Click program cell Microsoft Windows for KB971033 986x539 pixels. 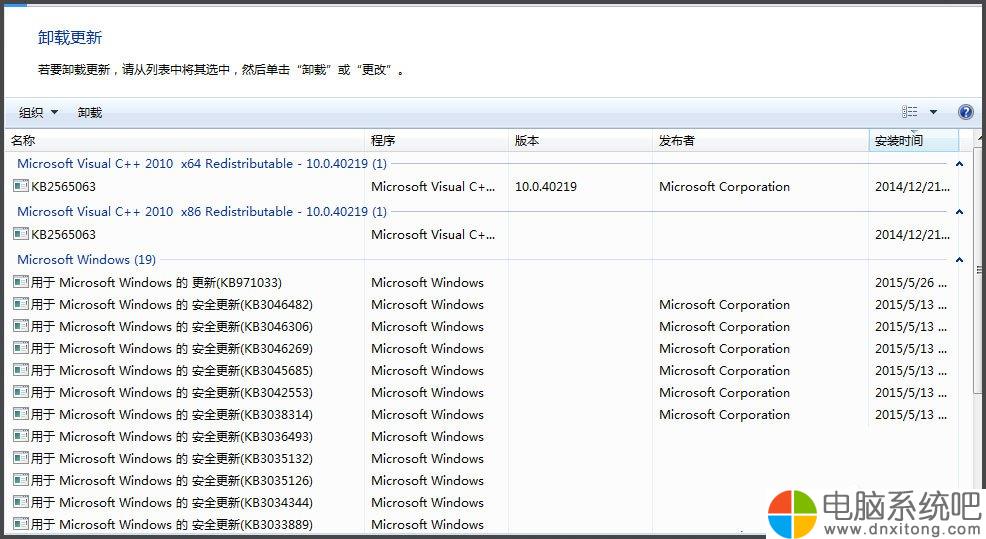tap(428, 282)
